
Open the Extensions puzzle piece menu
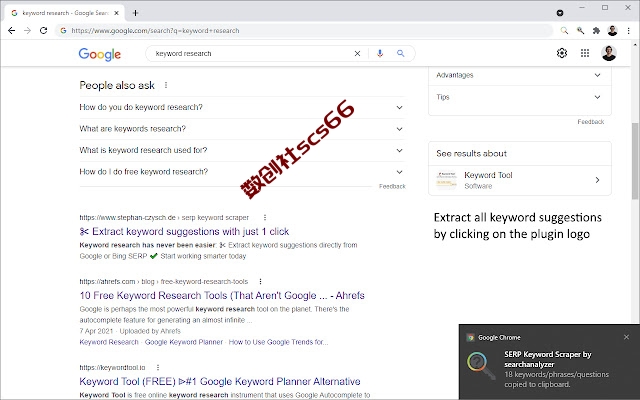click(596, 31)
